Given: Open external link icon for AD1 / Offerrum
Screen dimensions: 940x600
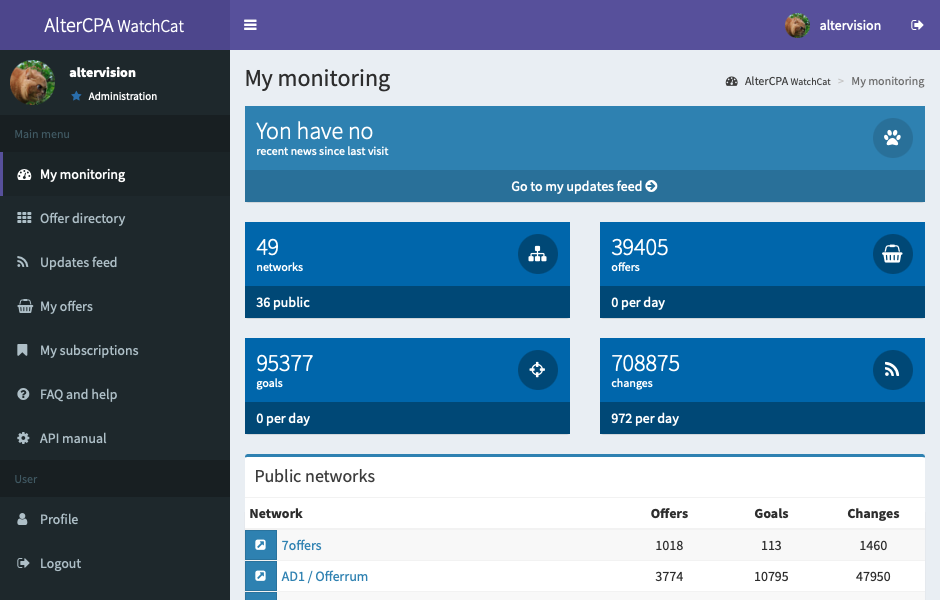Looking at the screenshot, I should [261, 576].
